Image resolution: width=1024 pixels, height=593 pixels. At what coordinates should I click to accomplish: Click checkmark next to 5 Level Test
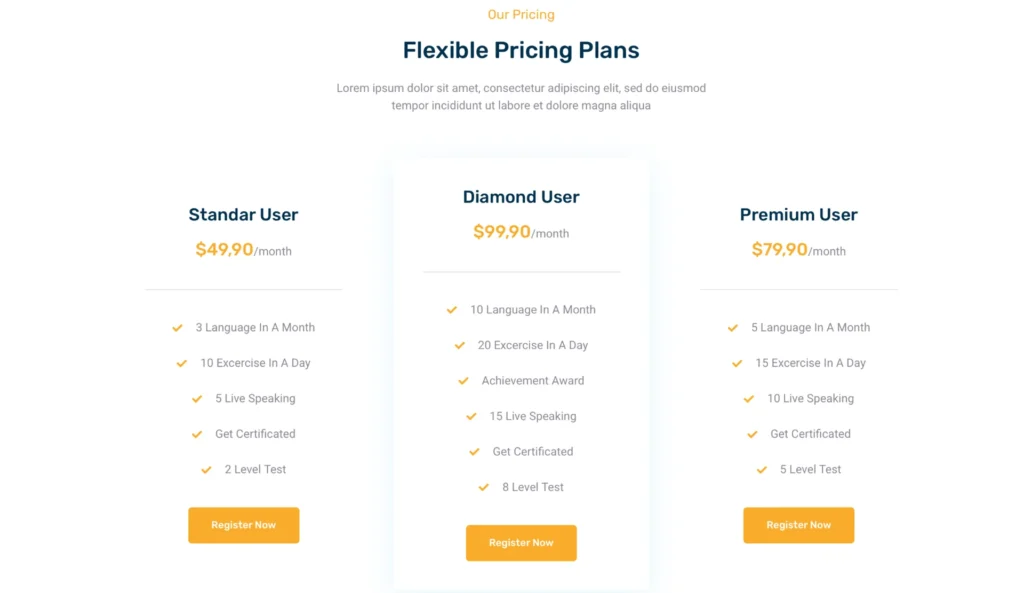762,470
